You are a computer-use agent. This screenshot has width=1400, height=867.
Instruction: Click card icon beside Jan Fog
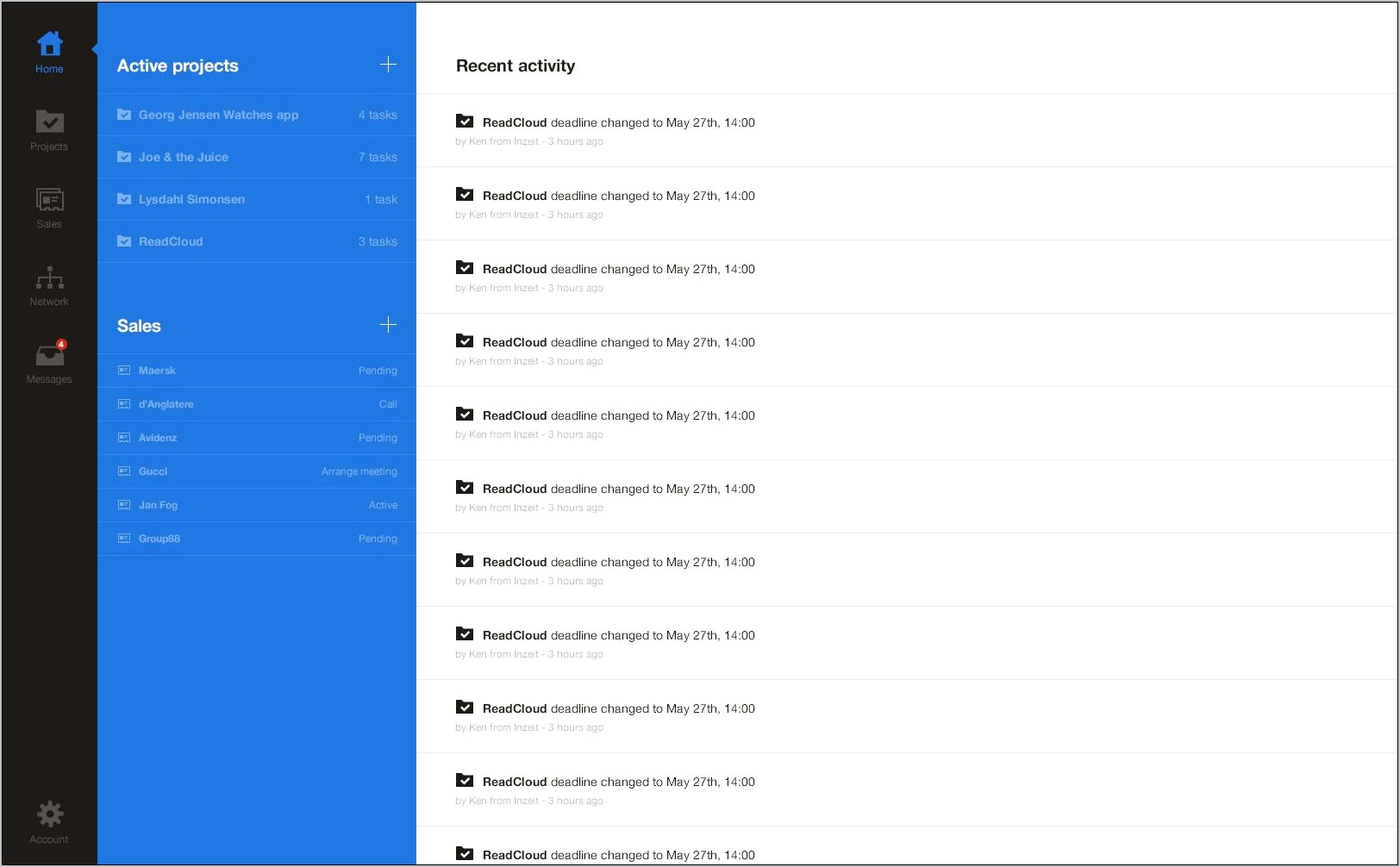(124, 505)
